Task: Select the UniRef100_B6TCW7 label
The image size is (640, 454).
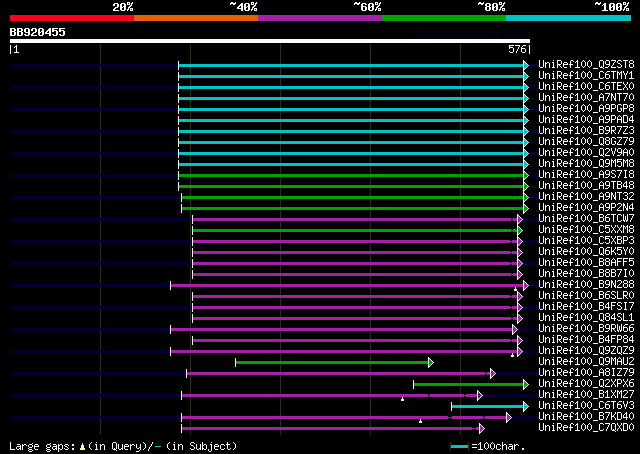Action: [x=586, y=219]
